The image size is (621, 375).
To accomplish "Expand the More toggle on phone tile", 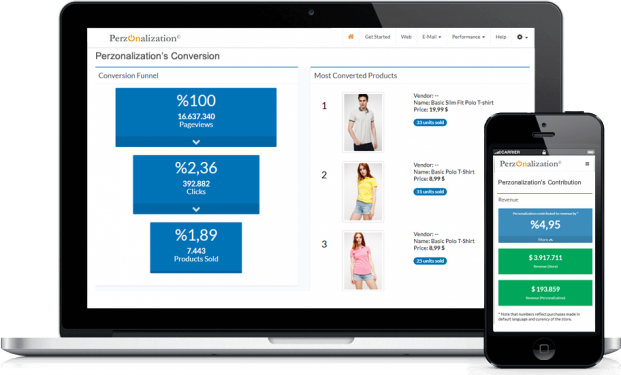I will 545,240.
